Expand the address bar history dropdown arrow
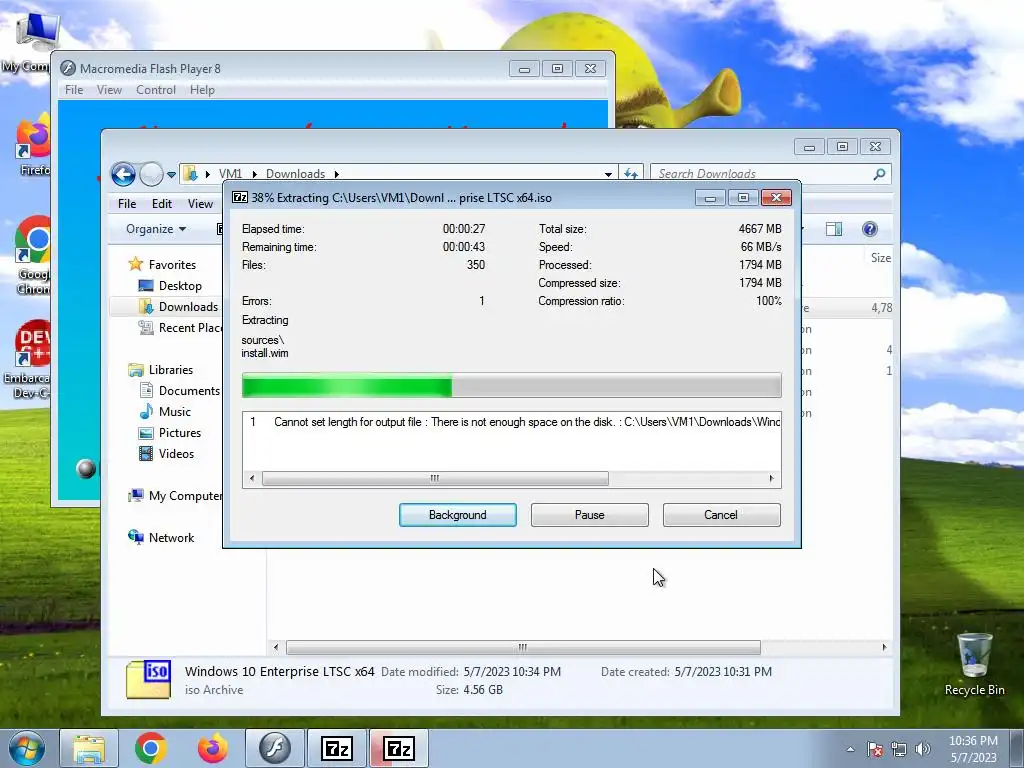 608,174
